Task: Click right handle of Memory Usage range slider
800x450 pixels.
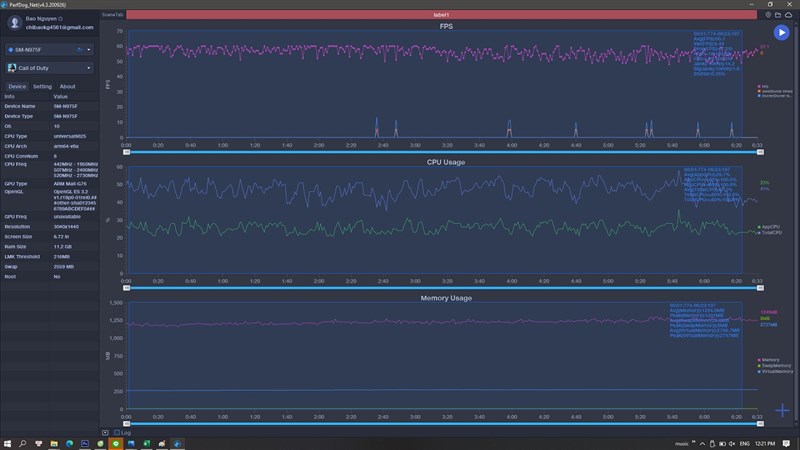Action: click(x=760, y=424)
